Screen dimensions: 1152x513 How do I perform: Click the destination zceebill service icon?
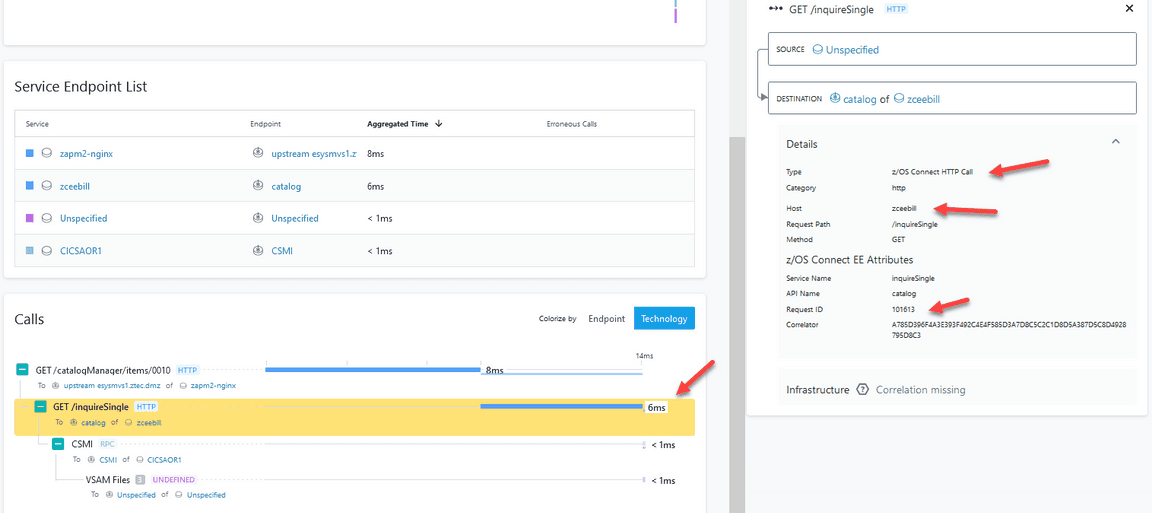tap(899, 98)
